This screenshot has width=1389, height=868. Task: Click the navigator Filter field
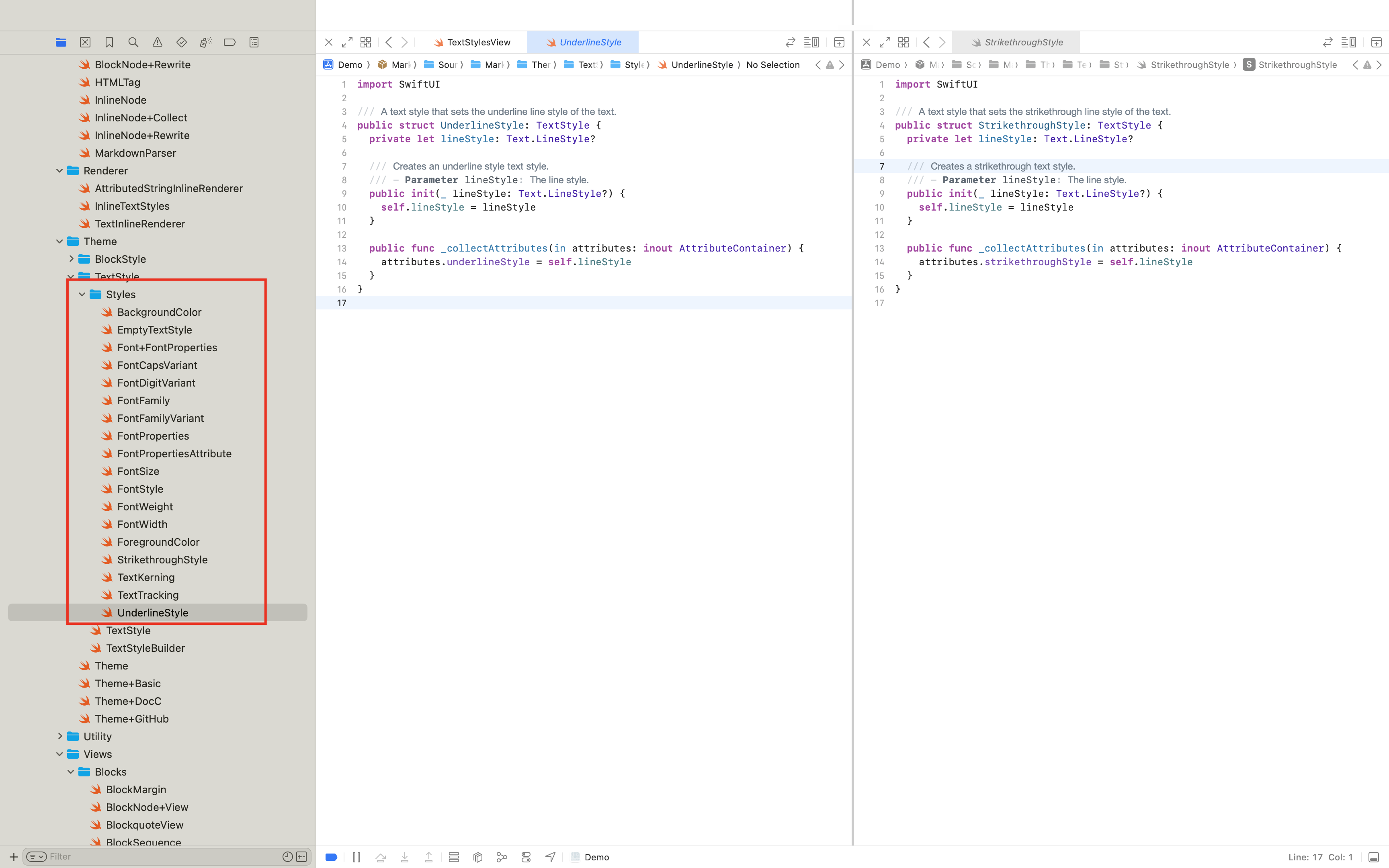[161, 856]
